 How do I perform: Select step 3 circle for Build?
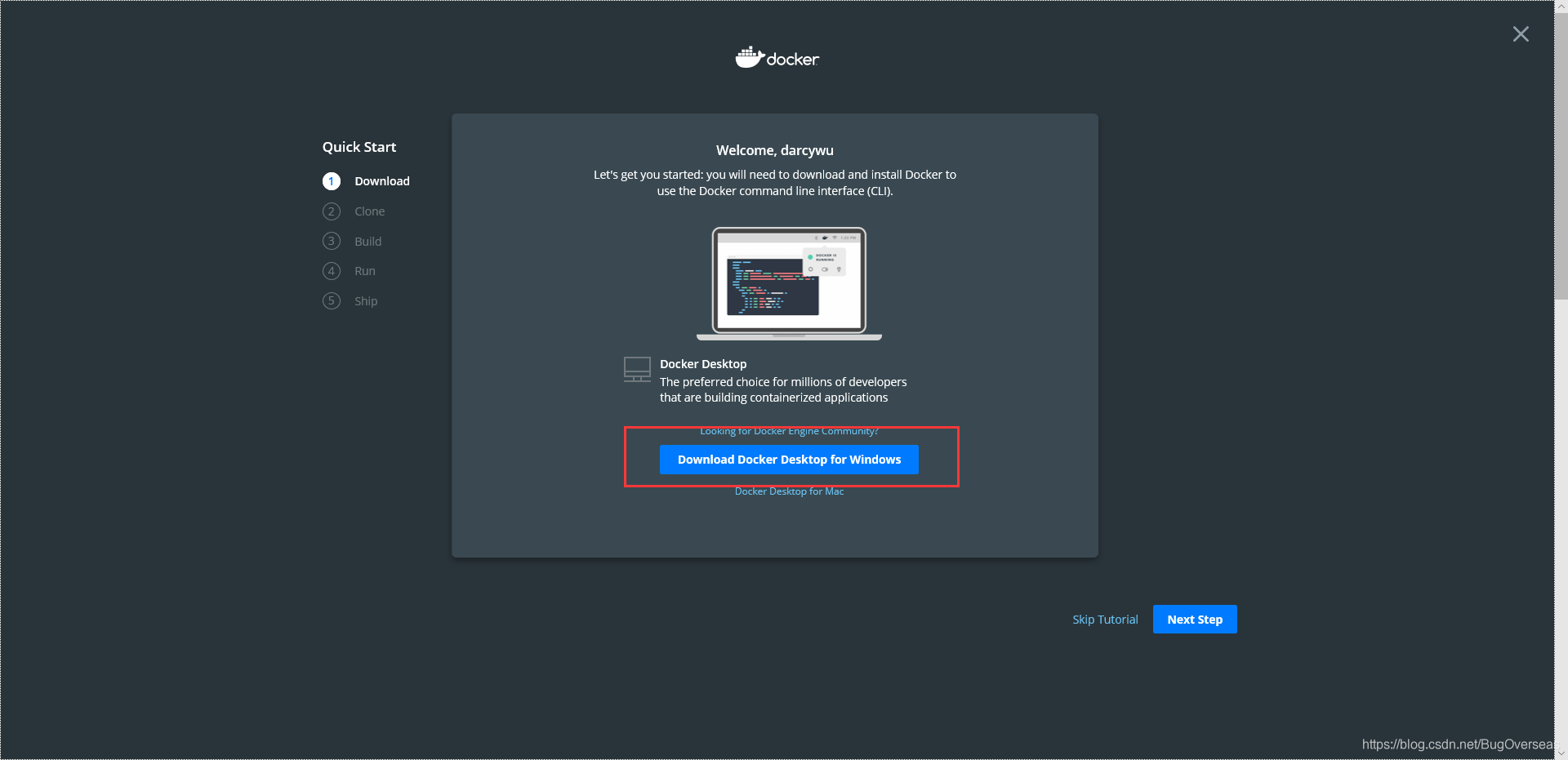tap(332, 241)
